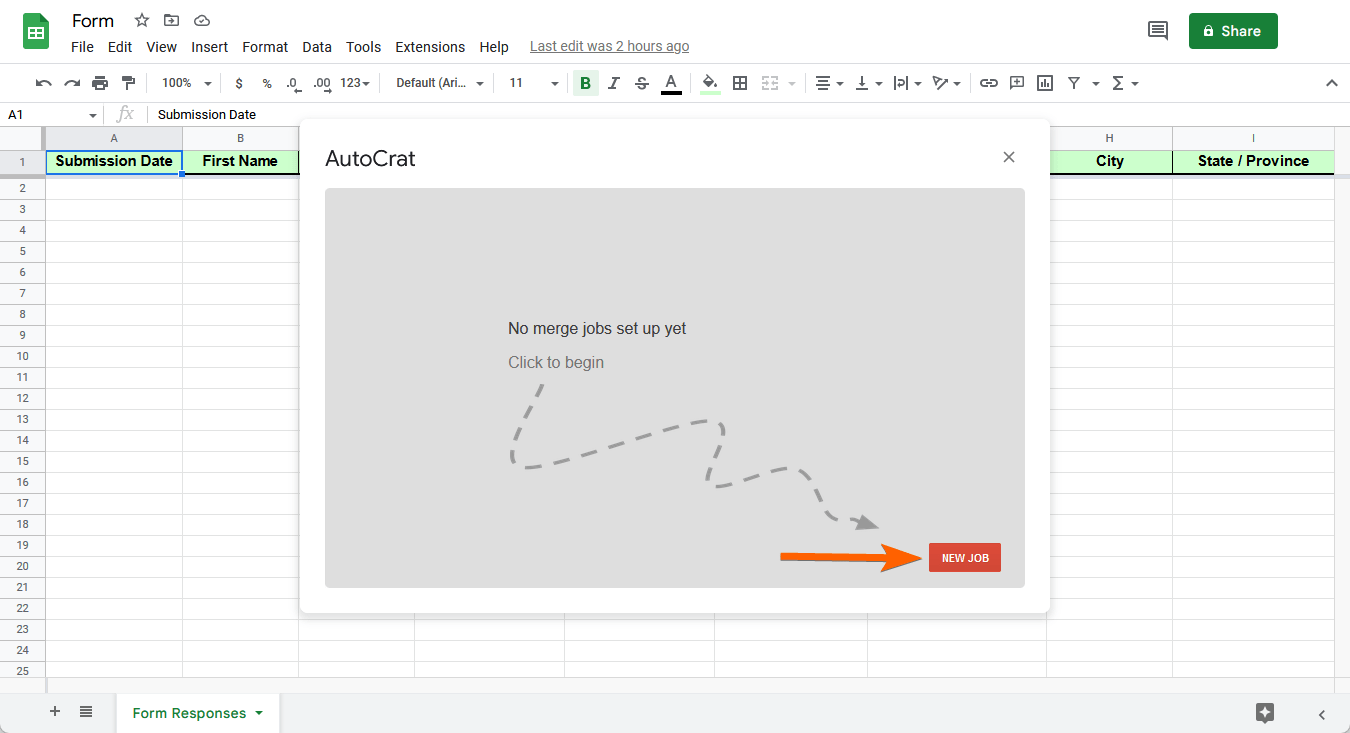Click the Name Box showing A1
Image resolution: width=1350 pixels, height=733 pixels.
pos(52,115)
